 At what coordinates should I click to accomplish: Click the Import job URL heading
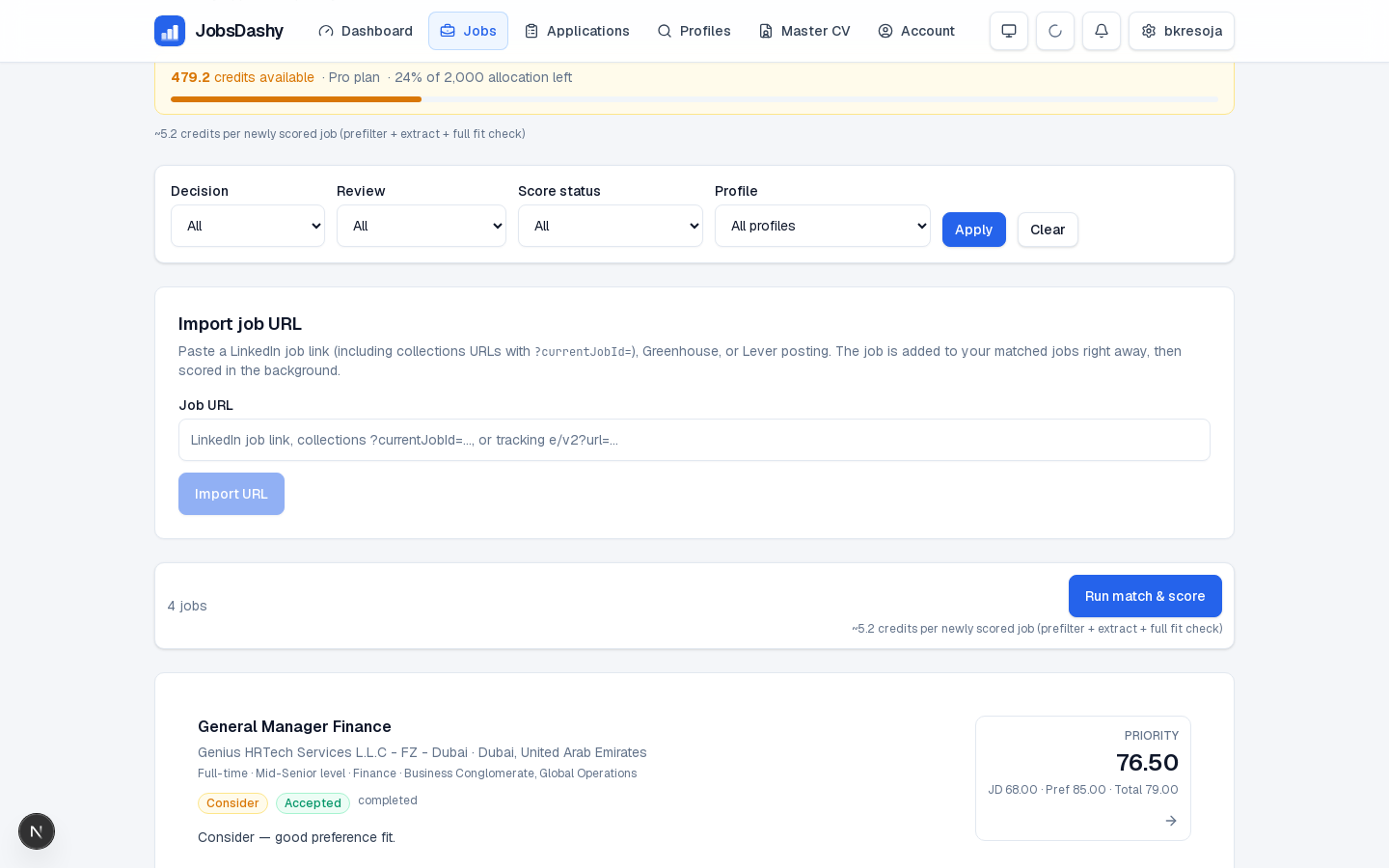point(240,324)
